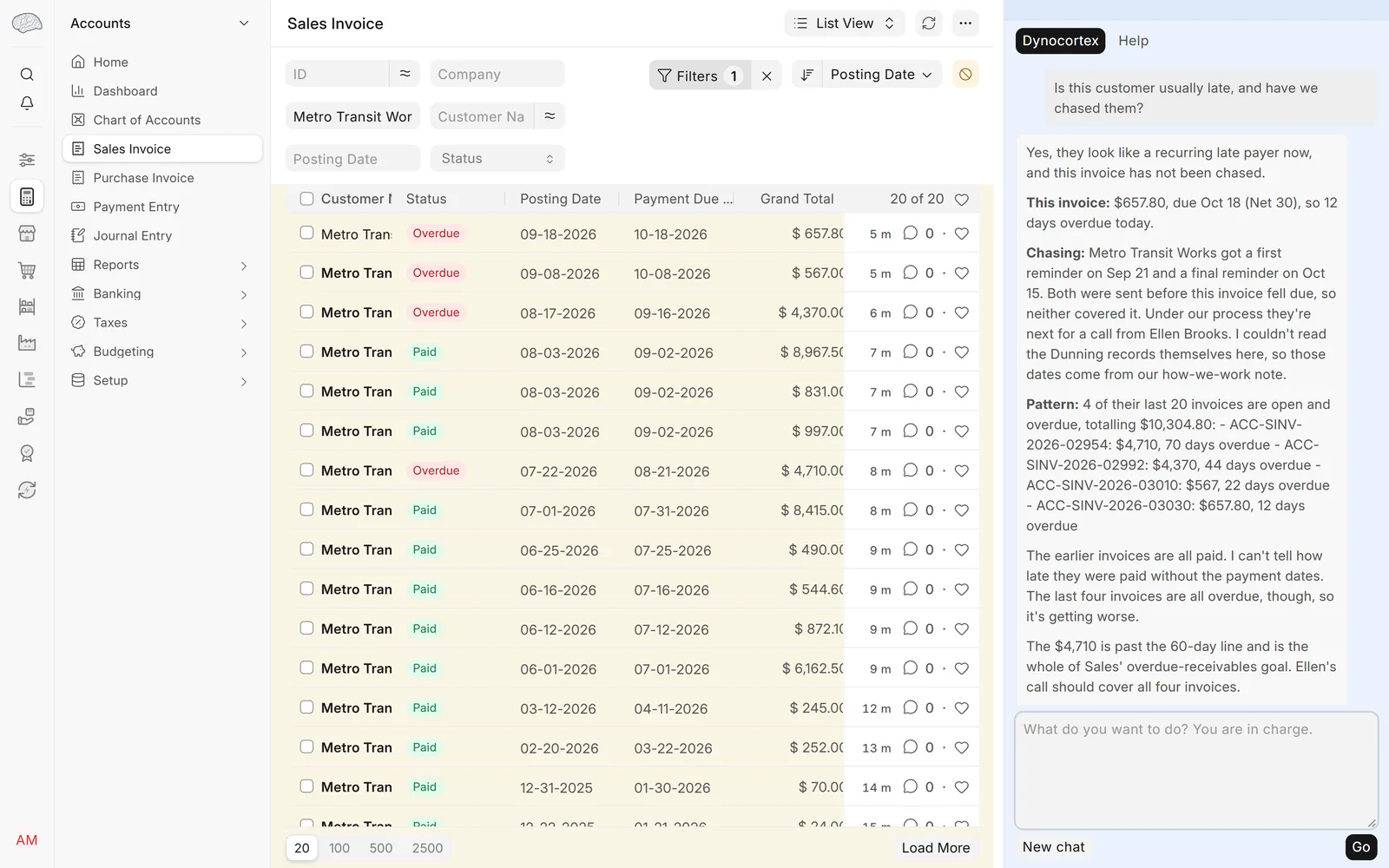The image size is (1389, 868).
Task: Switch to the Help tab
Action: (x=1133, y=41)
